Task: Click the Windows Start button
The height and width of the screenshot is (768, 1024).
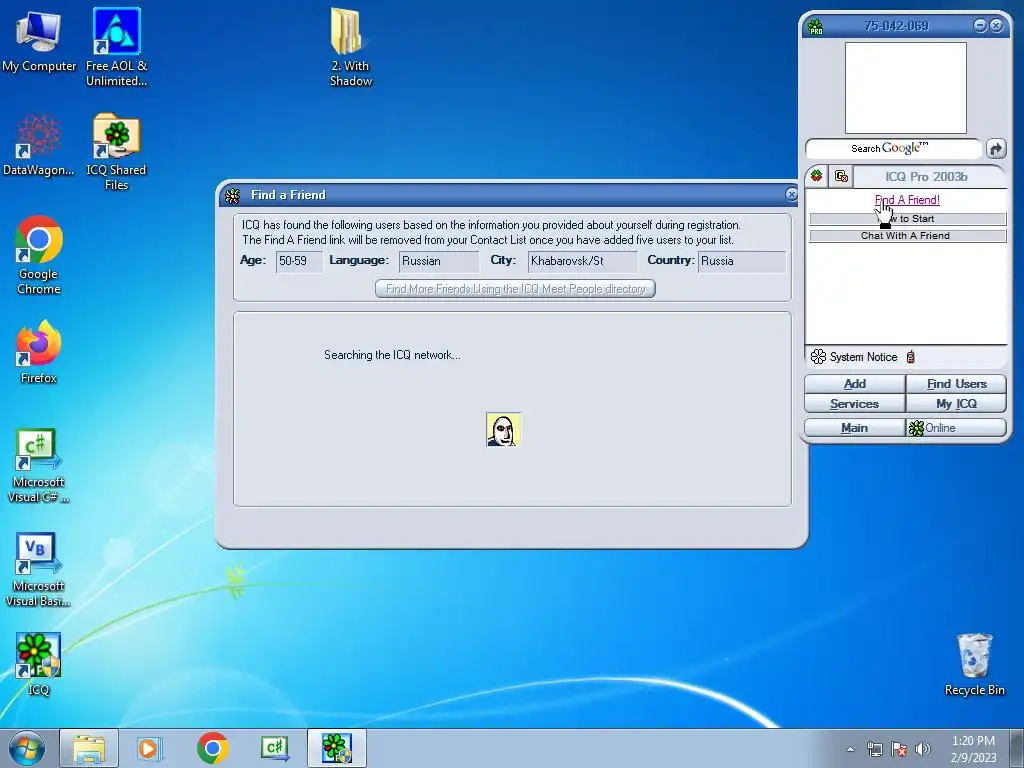Action: tap(27, 748)
